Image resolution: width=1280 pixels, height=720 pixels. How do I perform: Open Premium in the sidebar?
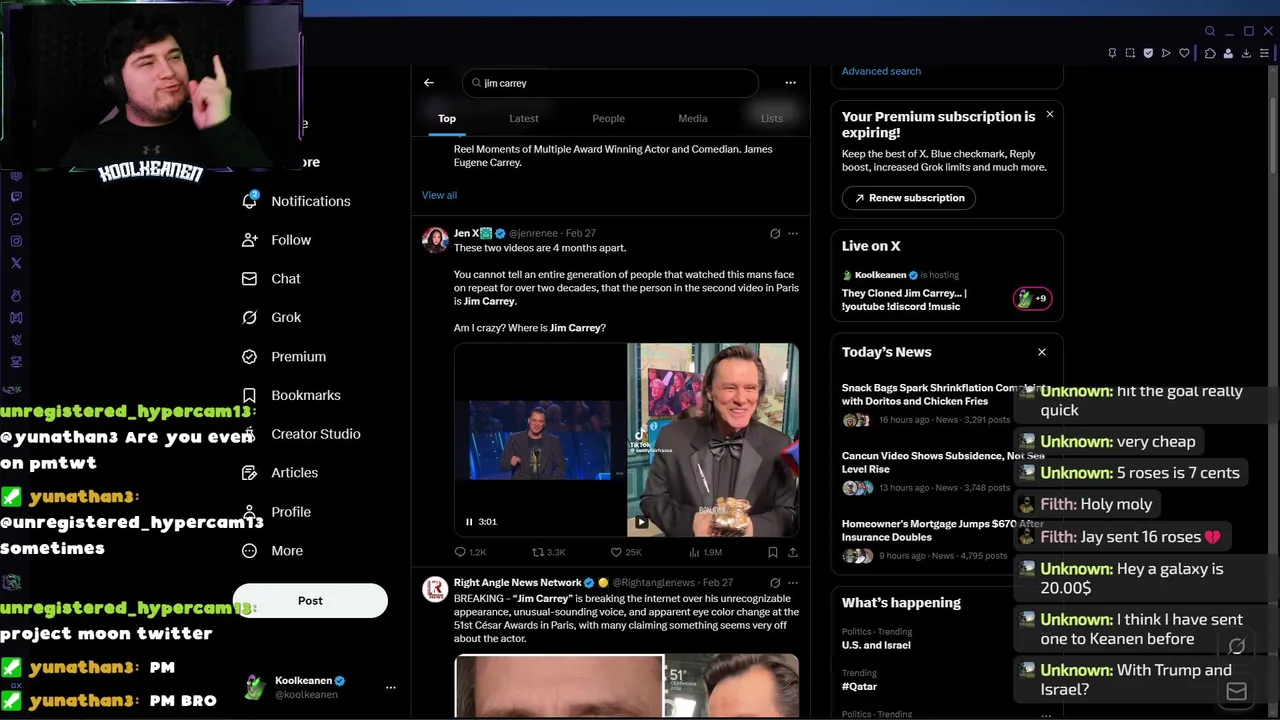(x=285, y=356)
